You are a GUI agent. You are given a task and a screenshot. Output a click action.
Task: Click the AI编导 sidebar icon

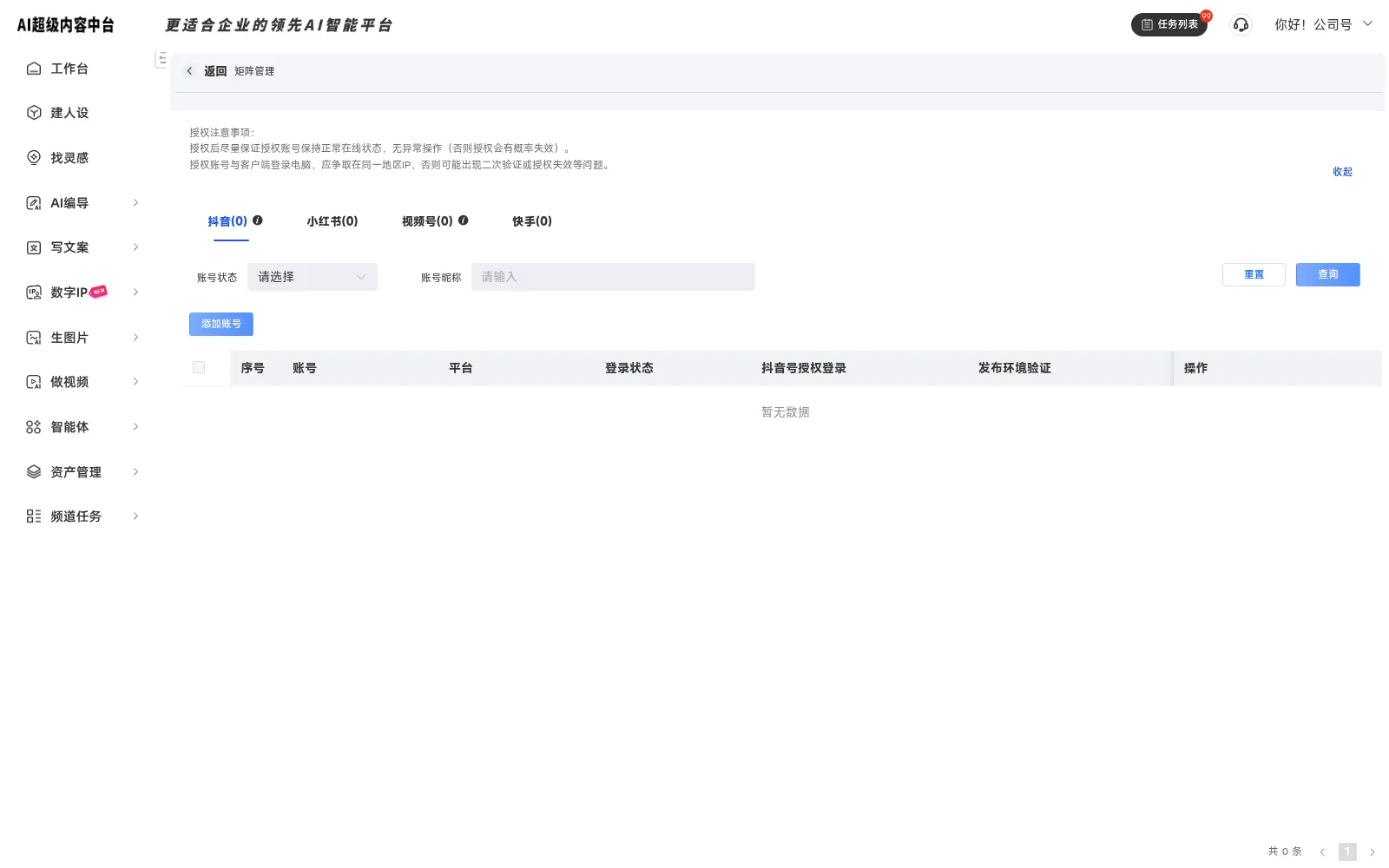(34, 203)
